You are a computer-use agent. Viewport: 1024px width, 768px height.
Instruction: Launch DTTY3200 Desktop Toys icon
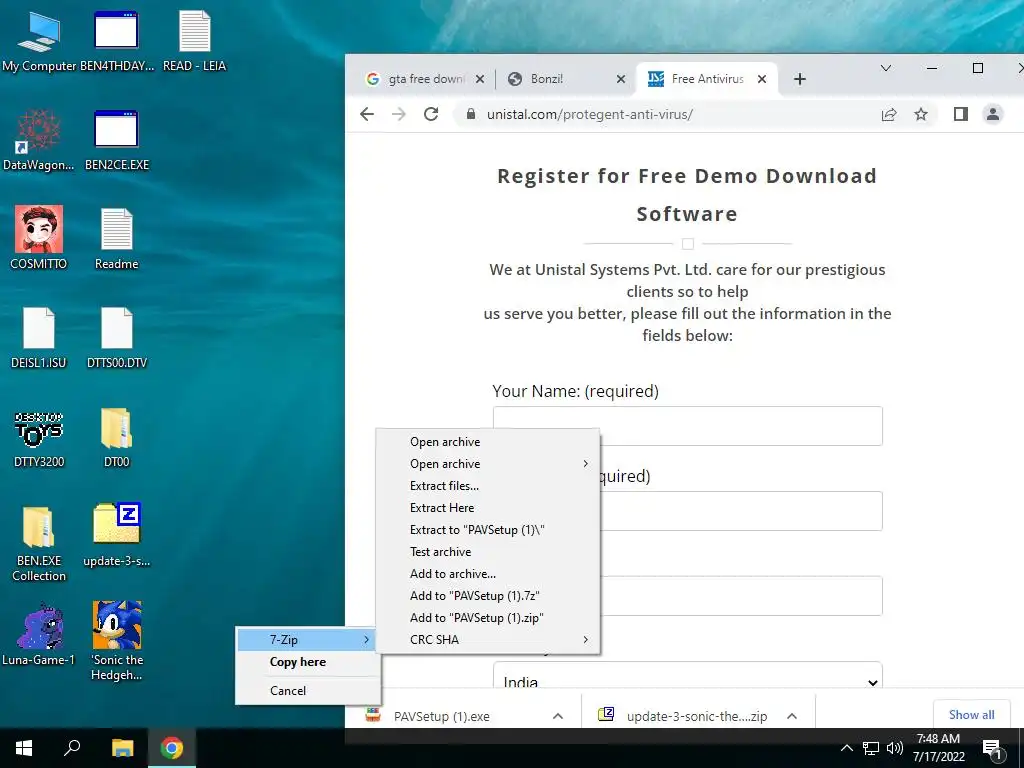(x=39, y=437)
